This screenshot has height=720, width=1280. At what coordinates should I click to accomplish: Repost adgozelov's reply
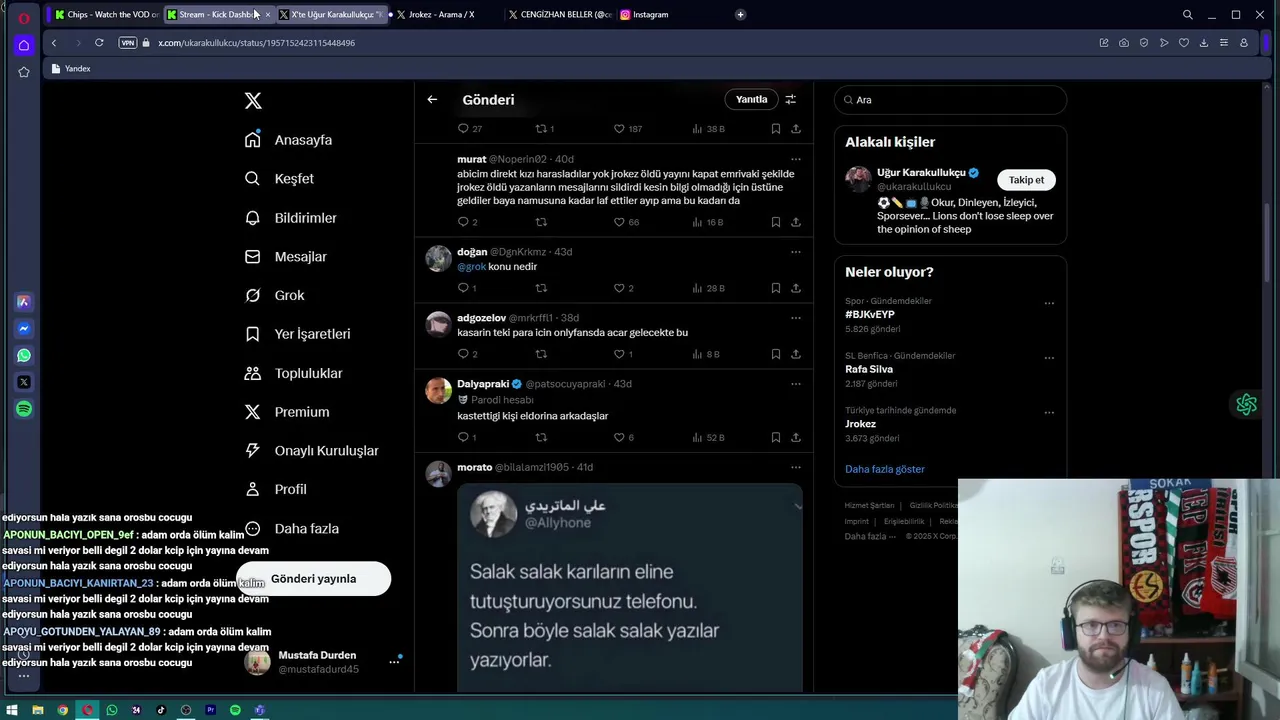pos(541,354)
